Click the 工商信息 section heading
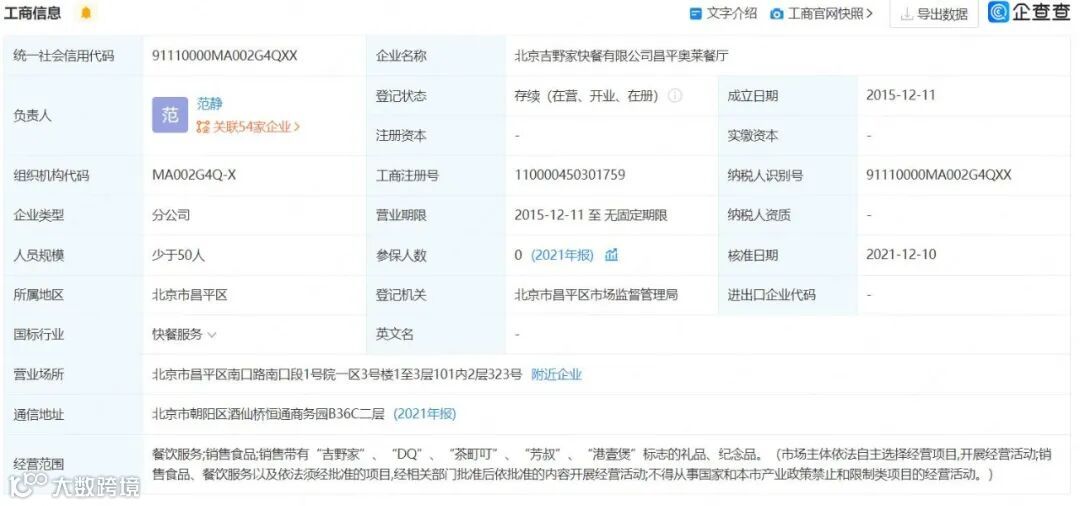Screen dimensions: 1080x506 pos(32,13)
